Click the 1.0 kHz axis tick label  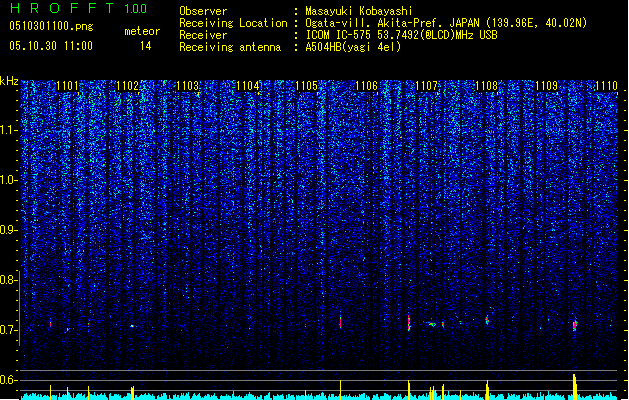pos(8,180)
